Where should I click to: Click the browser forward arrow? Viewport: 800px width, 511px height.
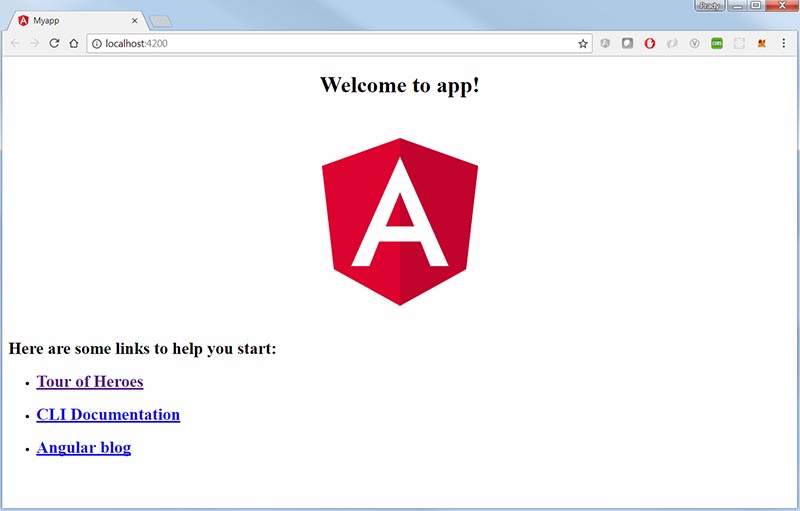[34, 43]
